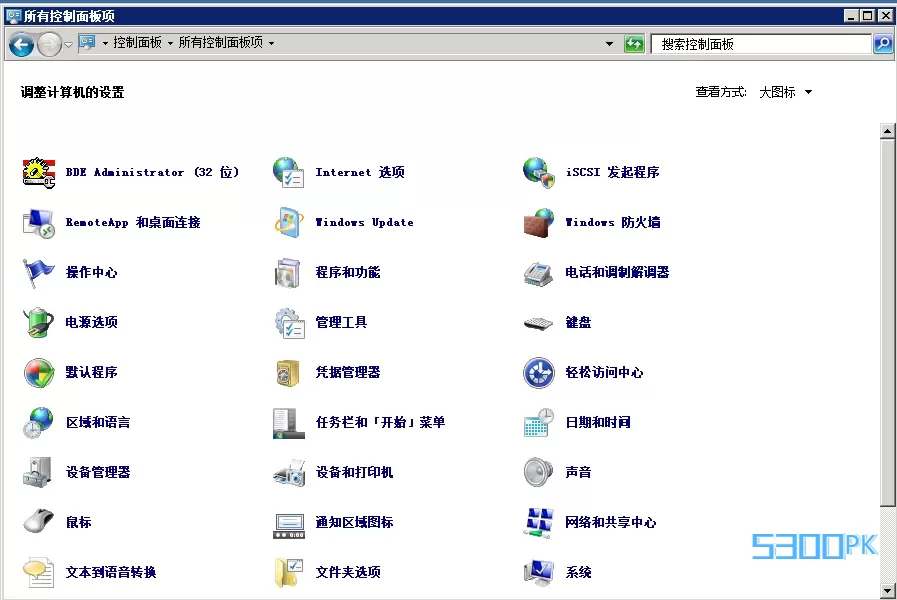The width and height of the screenshot is (897, 600).
Task: Expand the arrow before 控制面板 breadcrumb
Action: [x=105, y=43]
